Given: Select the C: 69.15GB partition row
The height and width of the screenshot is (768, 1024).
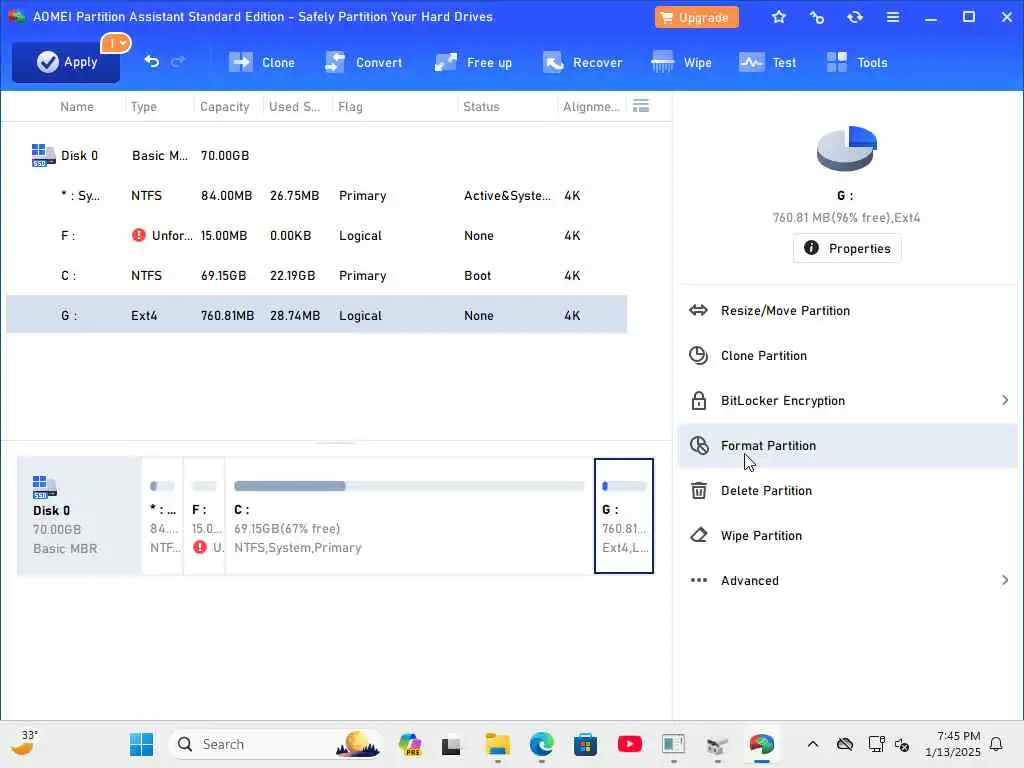Looking at the screenshot, I should (317, 275).
